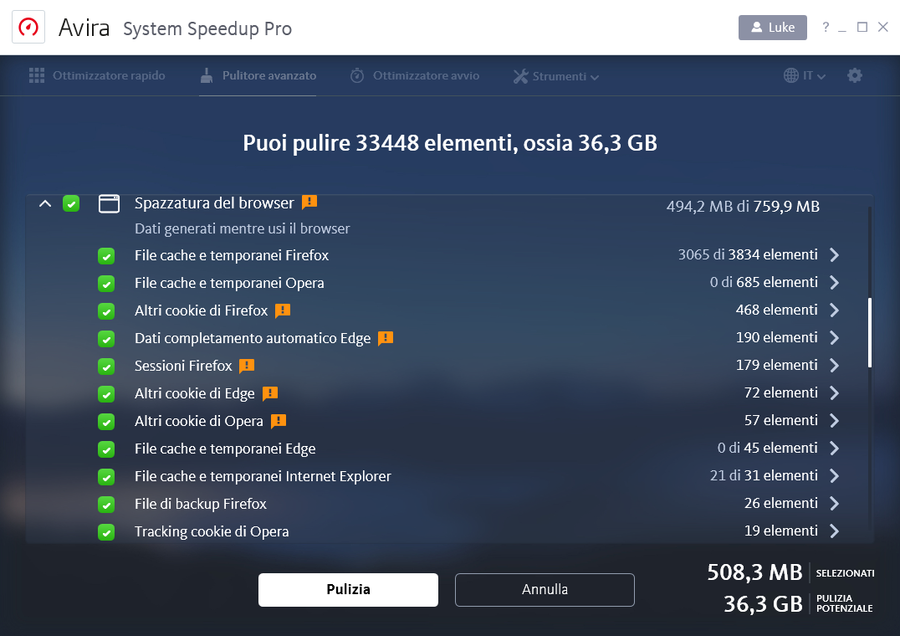The height and width of the screenshot is (636, 900).
Task: Cancel the operation with Annulla
Action: (544, 590)
